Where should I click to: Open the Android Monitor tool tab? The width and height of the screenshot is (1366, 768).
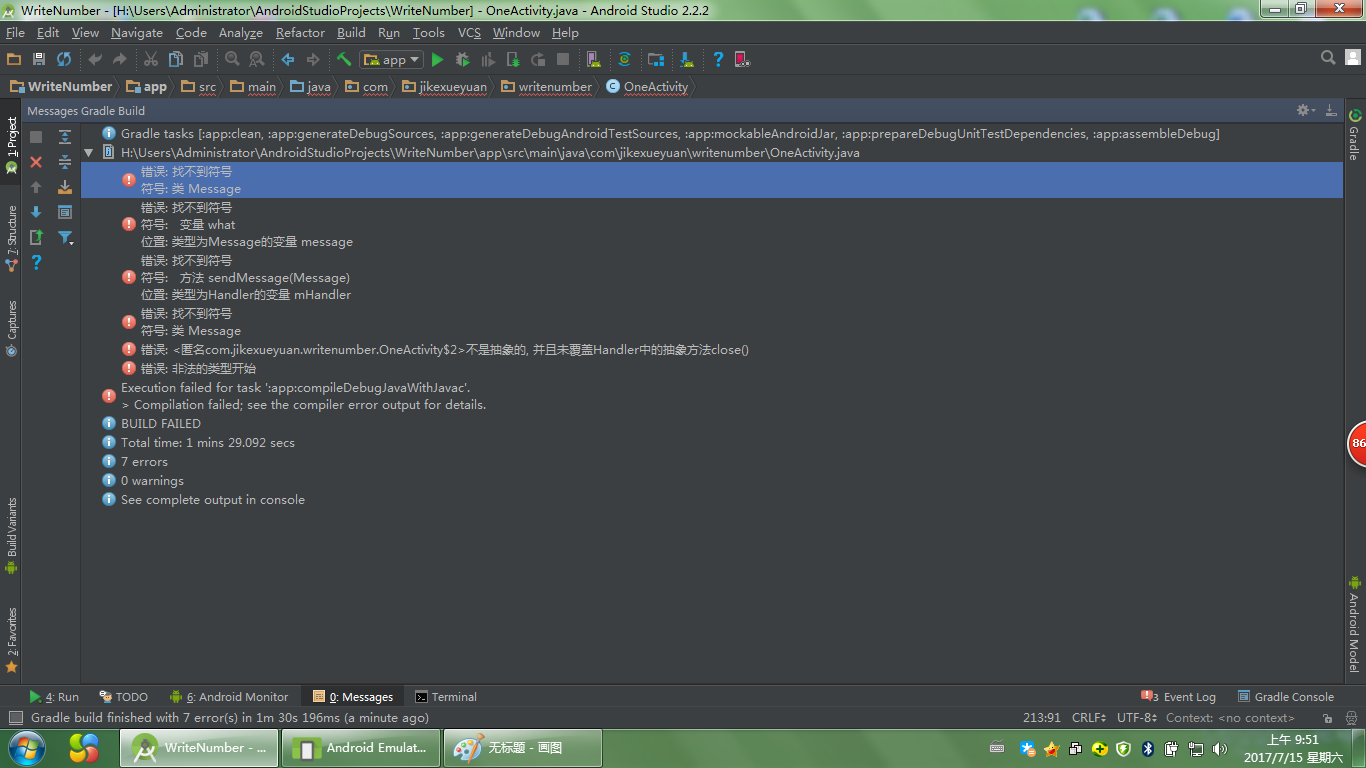[x=229, y=697]
